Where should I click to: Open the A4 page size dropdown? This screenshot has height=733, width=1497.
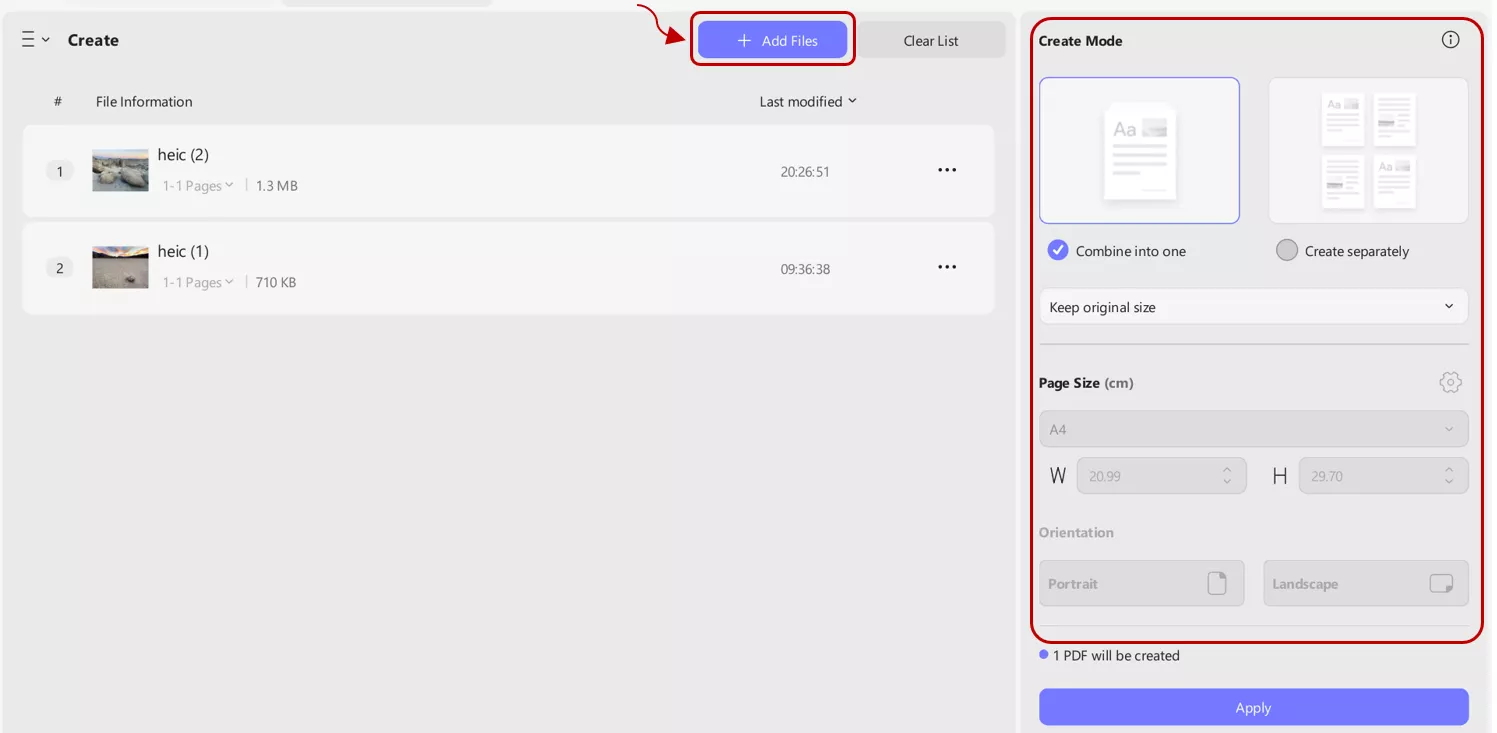pos(1253,429)
